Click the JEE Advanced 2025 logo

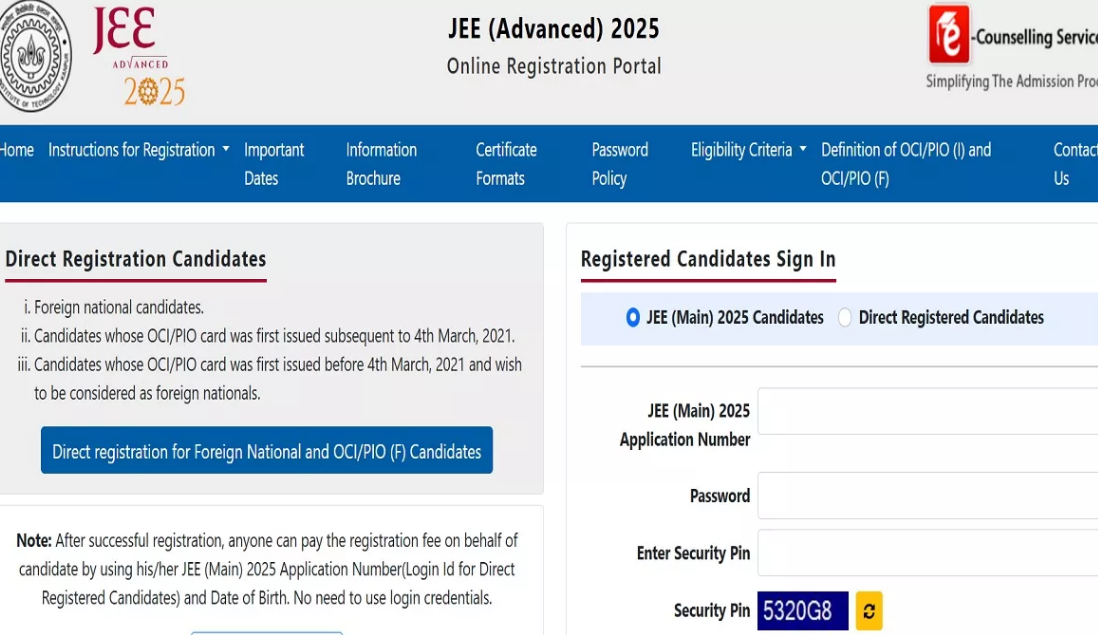(140, 57)
